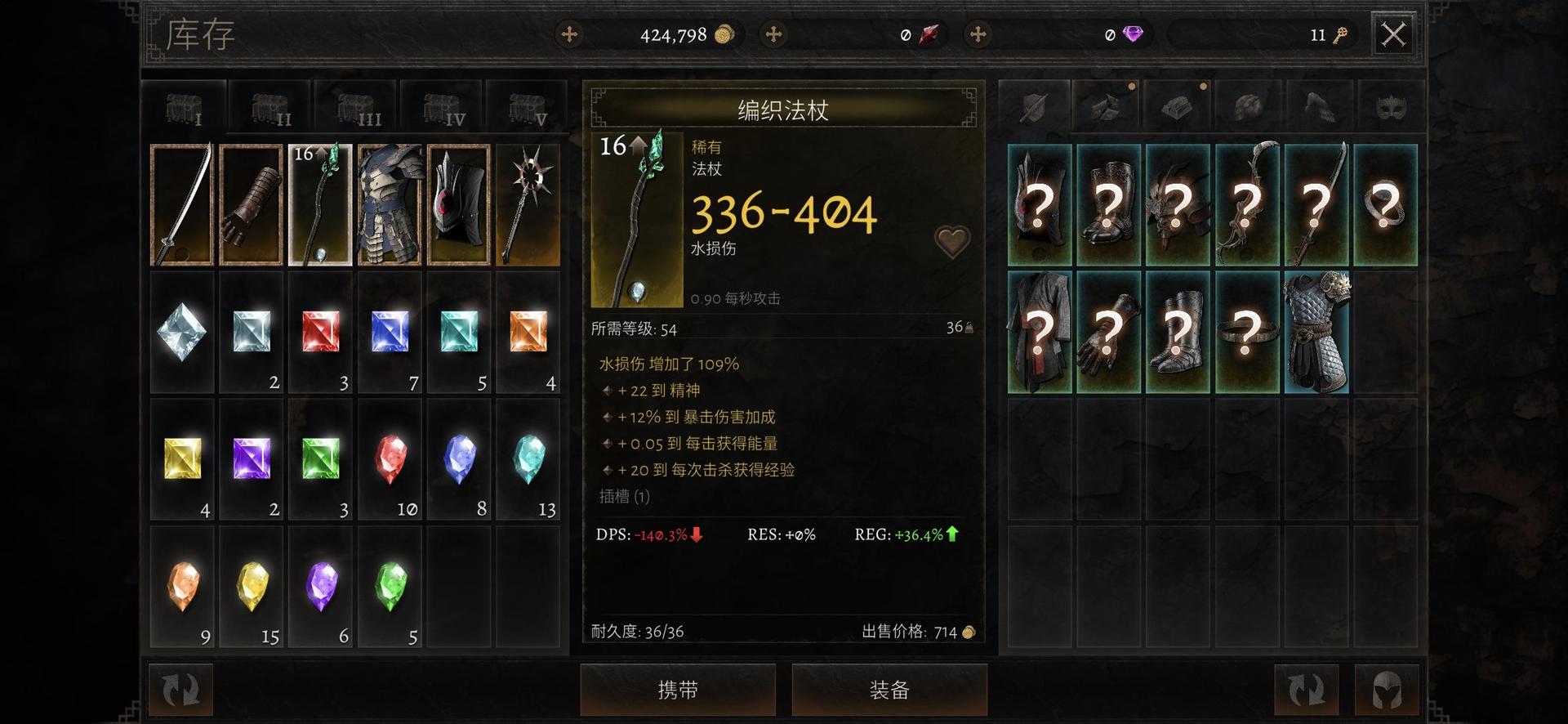
Task: Pick the orange faceted crystal stack
Action: pos(182,587)
